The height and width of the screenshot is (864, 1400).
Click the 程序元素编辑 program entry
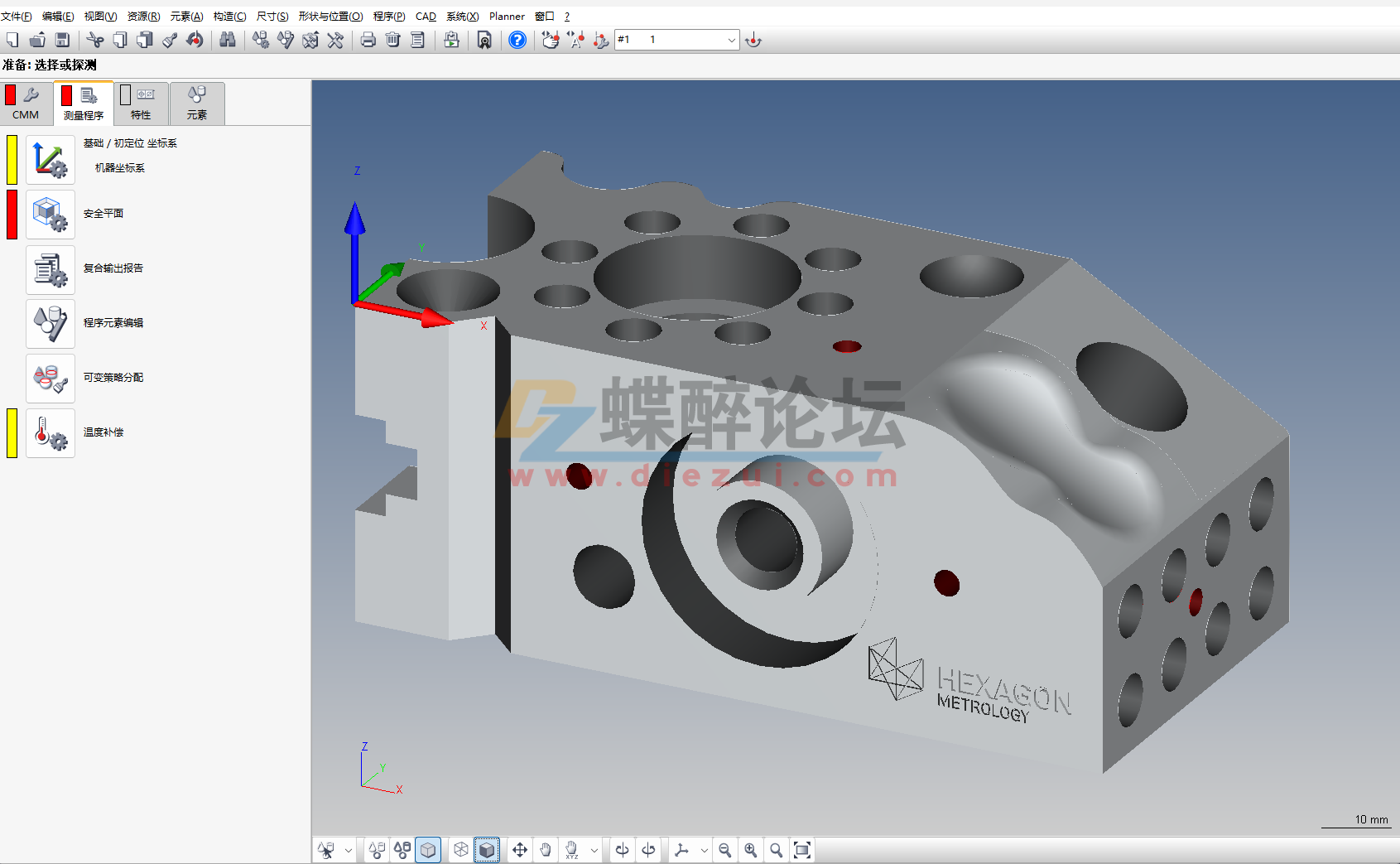(113, 323)
